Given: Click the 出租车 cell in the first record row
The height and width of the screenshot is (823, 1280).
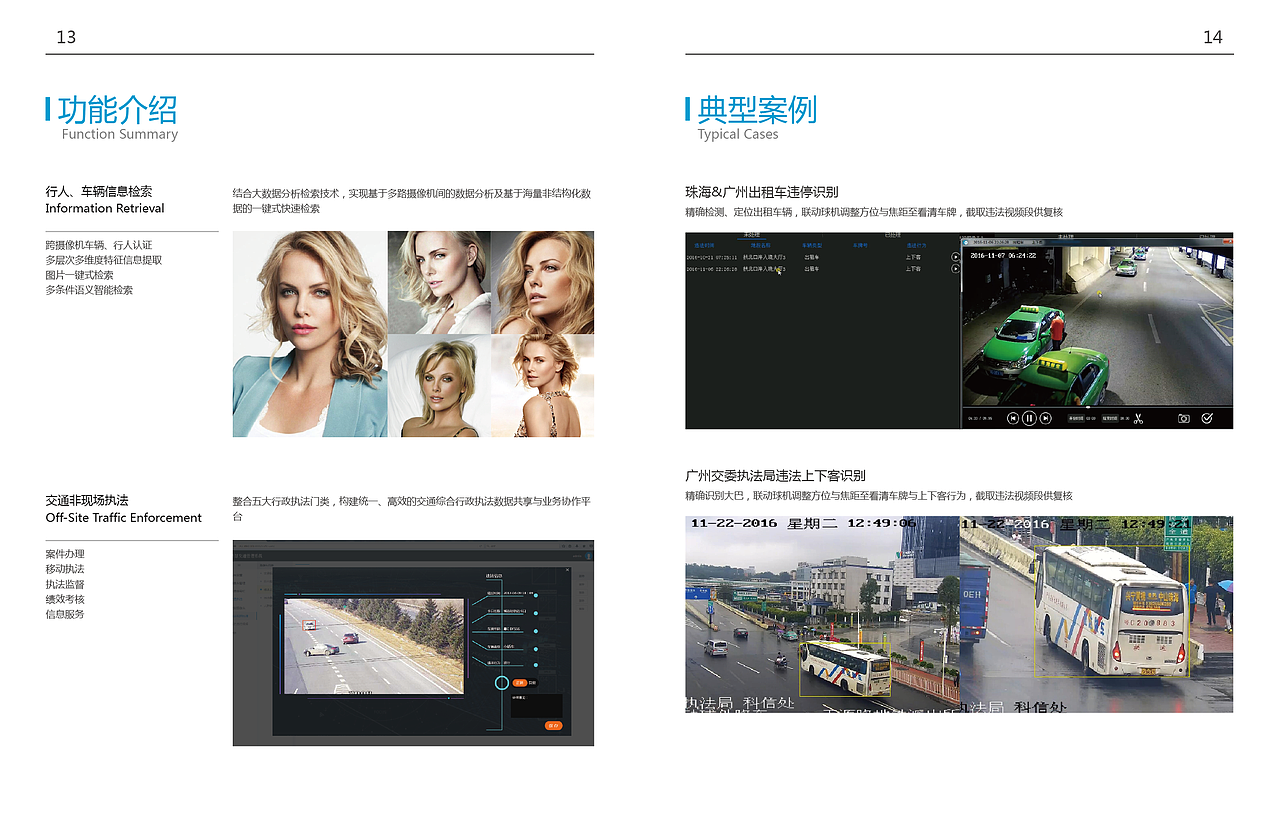Looking at the screenshot, I should (x=811, y=257).
